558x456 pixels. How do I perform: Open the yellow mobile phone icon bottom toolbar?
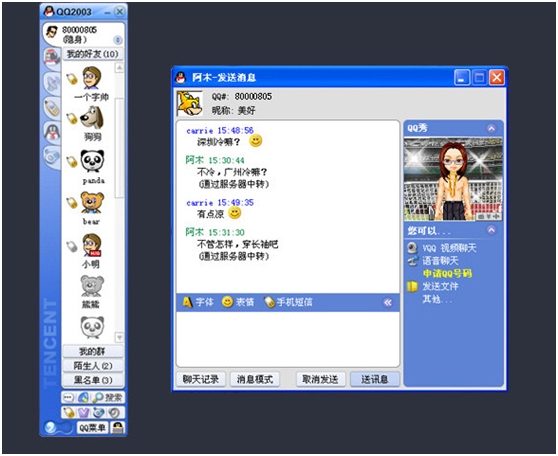69,413
